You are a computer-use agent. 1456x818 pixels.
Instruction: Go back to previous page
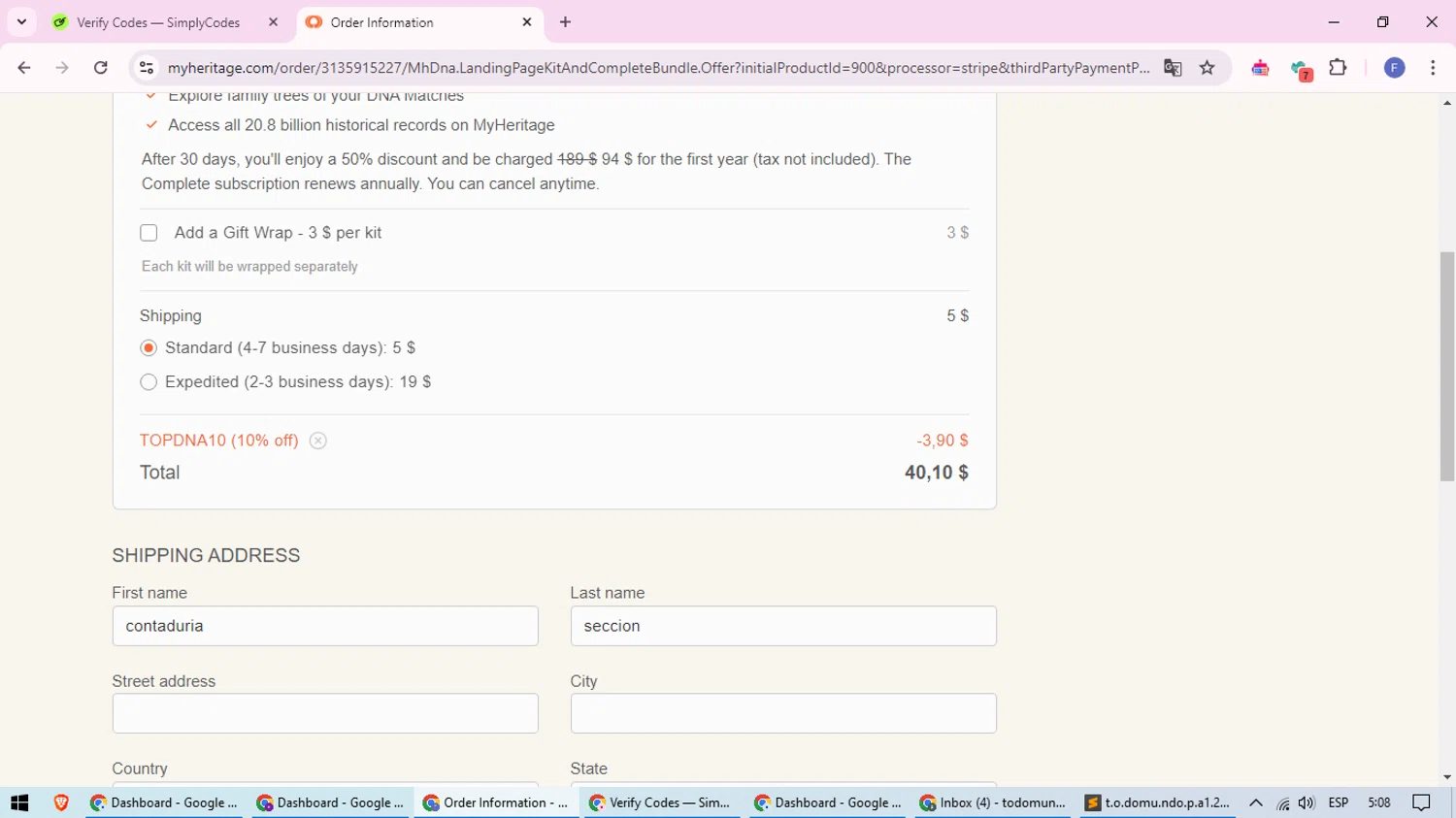24,68
